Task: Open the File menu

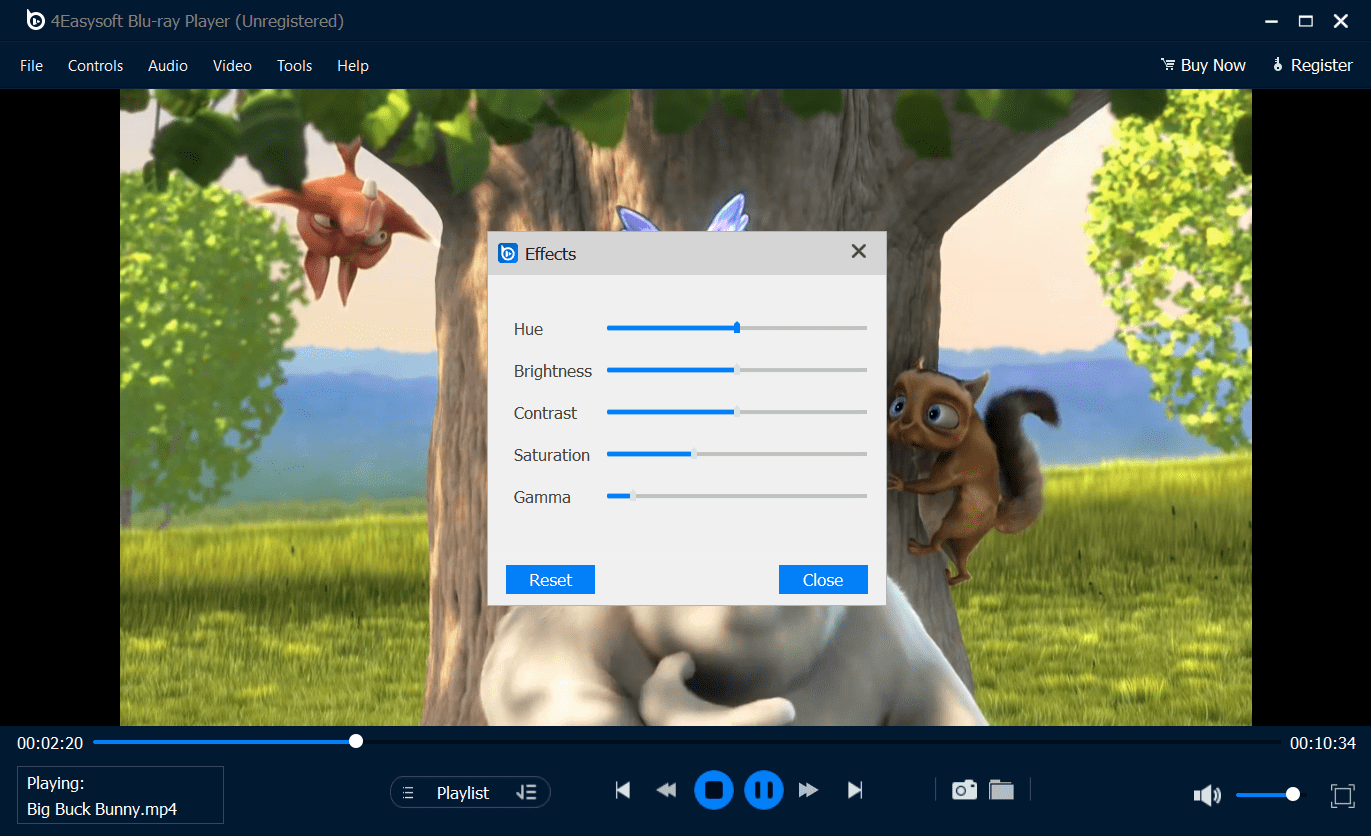Action: click(x=32, y=66)
